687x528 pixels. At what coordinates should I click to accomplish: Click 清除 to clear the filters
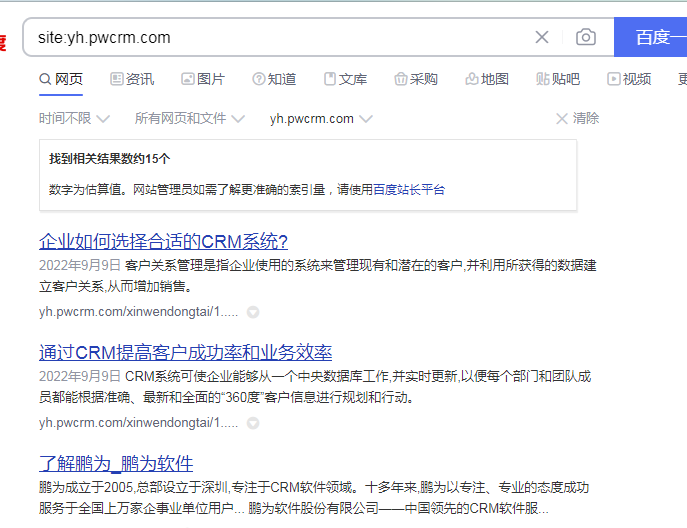577,118
